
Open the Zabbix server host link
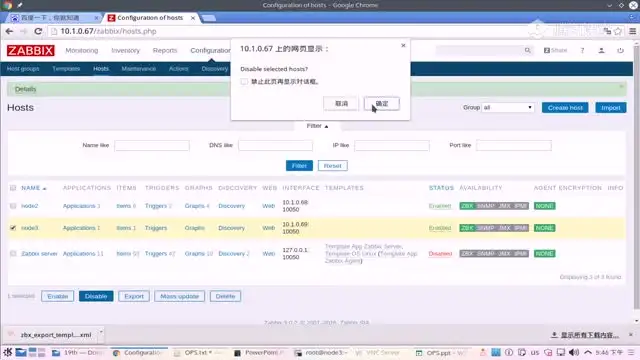pos(40,253)
